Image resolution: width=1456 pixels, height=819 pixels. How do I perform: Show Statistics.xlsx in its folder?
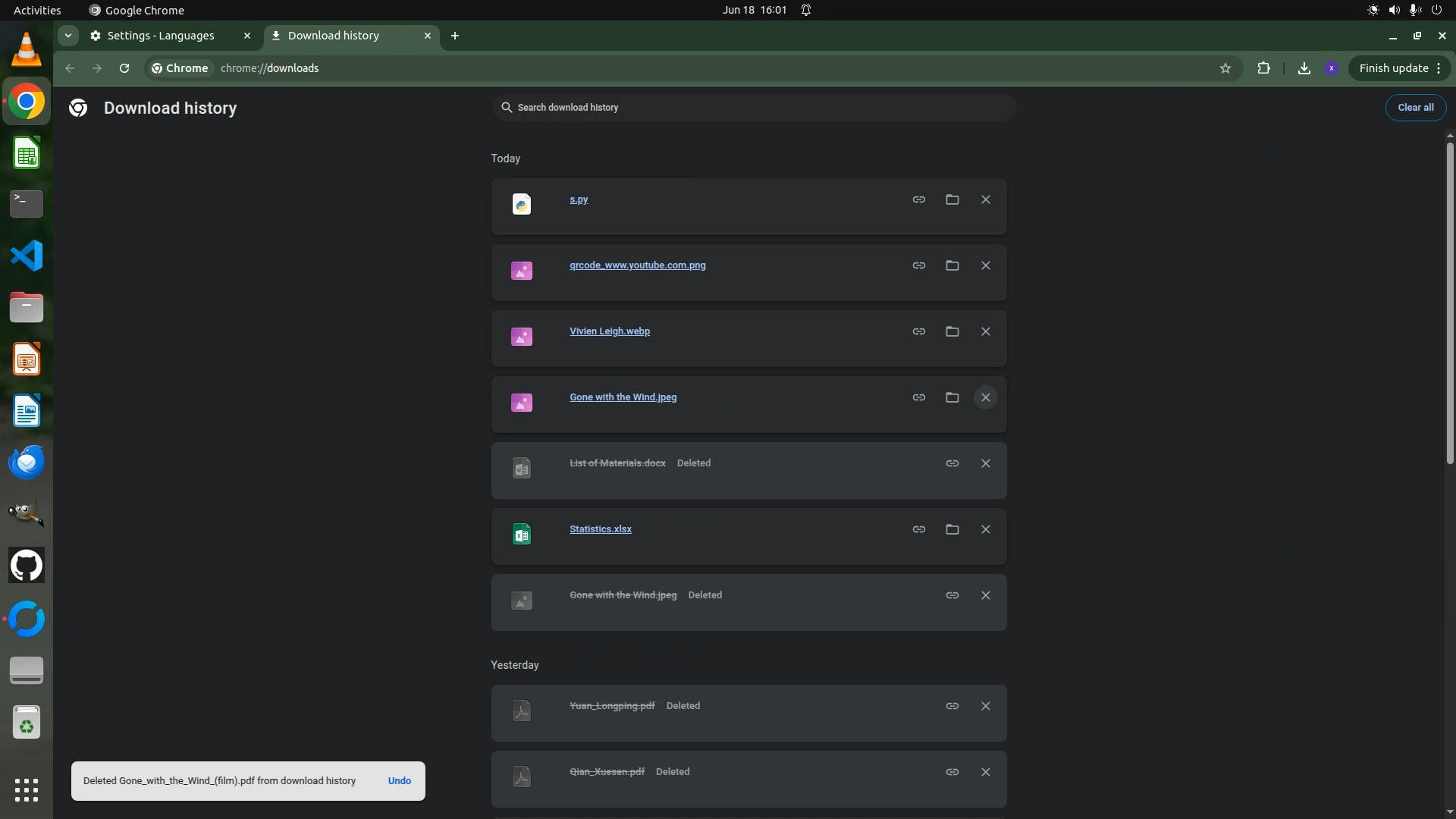952,529
